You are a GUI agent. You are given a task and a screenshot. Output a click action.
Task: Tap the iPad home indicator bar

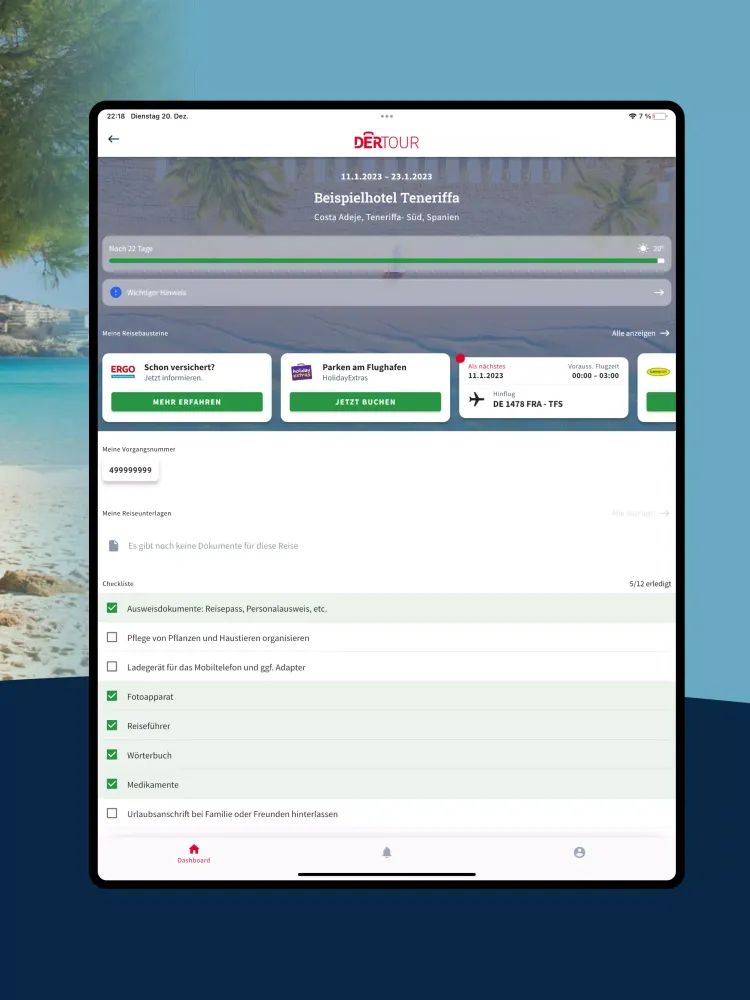tap(386, 874)
